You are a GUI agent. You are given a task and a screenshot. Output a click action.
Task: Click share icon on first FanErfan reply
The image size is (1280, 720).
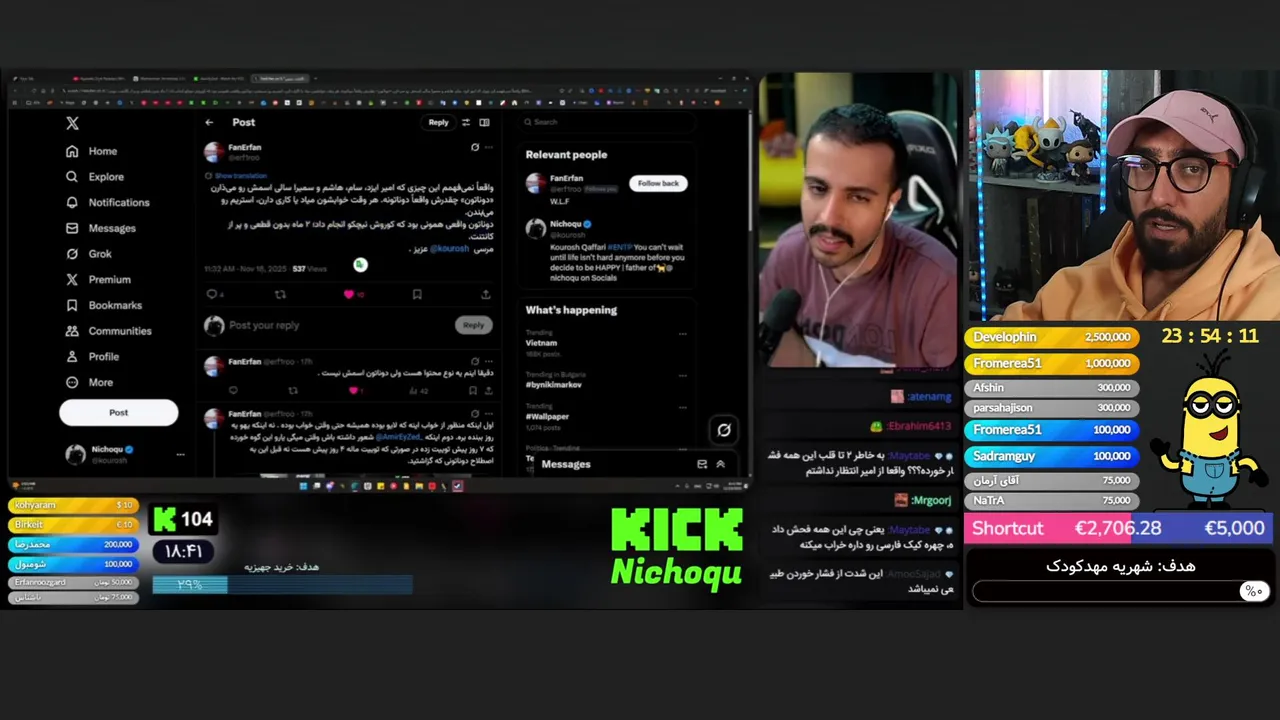487,390
